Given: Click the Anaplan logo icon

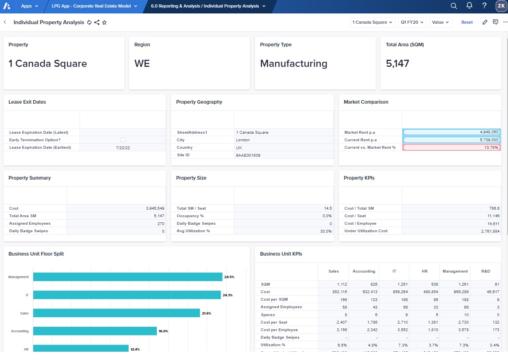Looking at the screenshot, I should click(x=7, y=6).
